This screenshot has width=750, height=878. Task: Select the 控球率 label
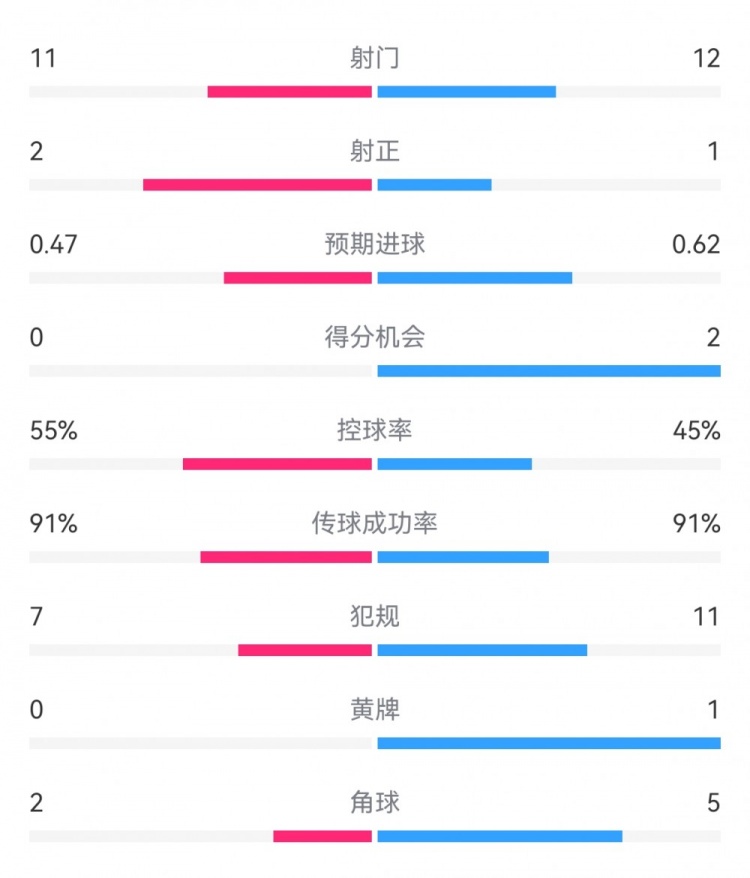click(375, 430)
